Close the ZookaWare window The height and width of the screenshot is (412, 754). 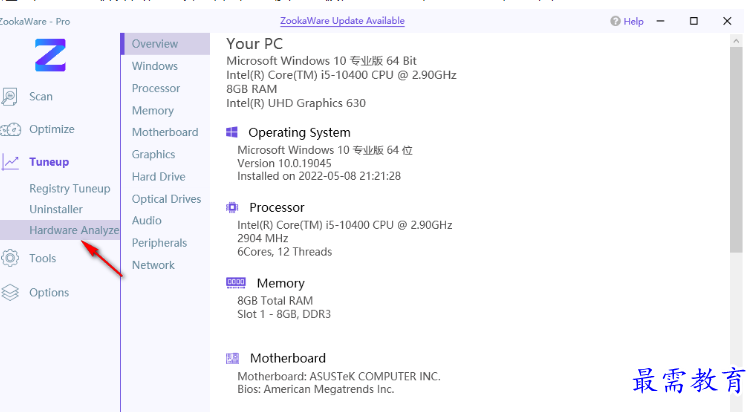(x=727, y=21)
